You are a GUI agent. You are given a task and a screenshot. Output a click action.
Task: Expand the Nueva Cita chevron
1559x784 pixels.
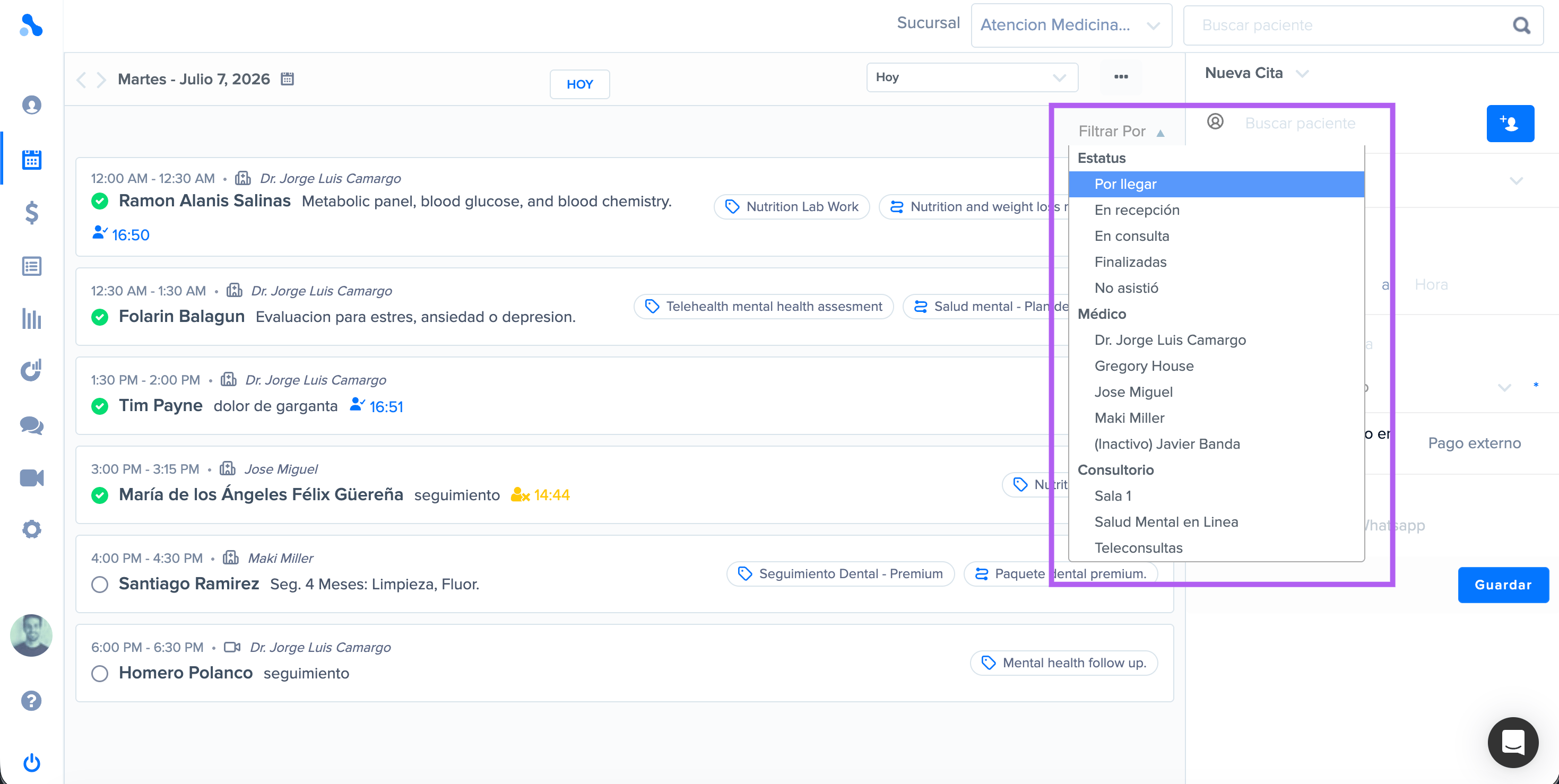1302,74
